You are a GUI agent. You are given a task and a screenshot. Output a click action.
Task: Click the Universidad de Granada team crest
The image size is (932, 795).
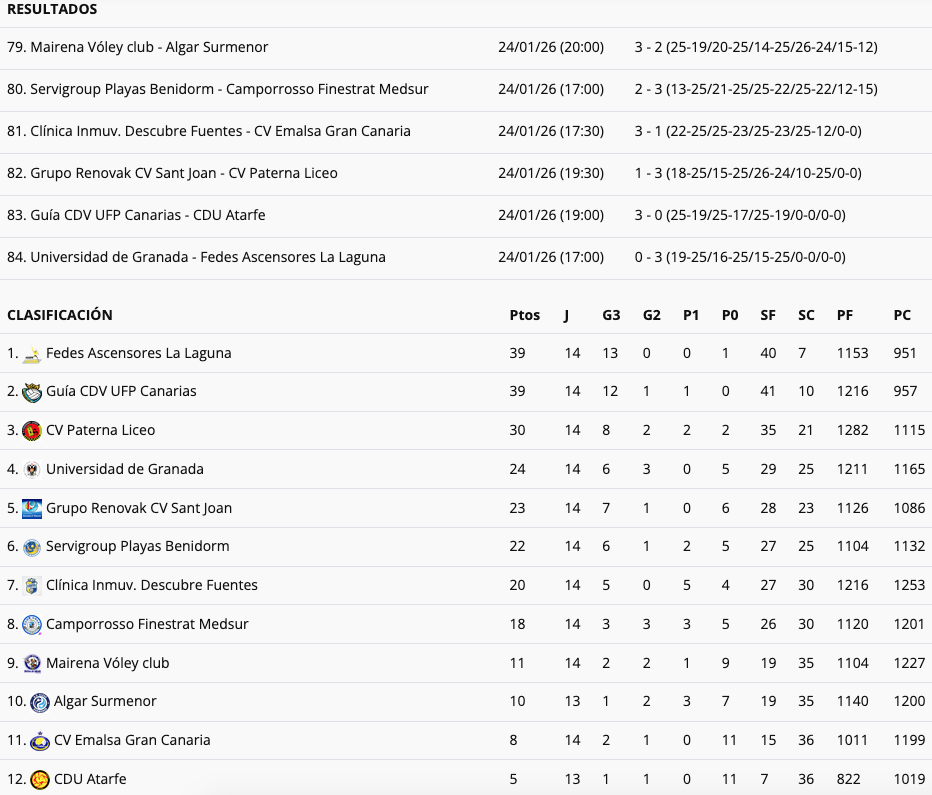tap(32, 469)
